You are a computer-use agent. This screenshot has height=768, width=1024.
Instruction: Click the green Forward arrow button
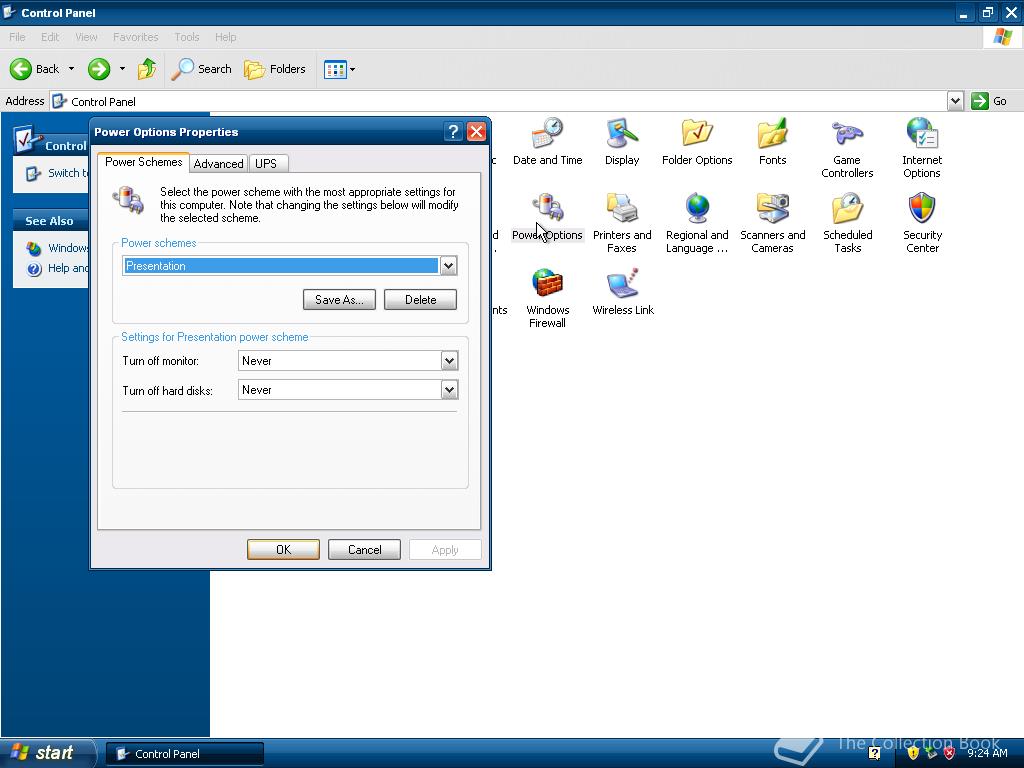(x=99, y=69)
